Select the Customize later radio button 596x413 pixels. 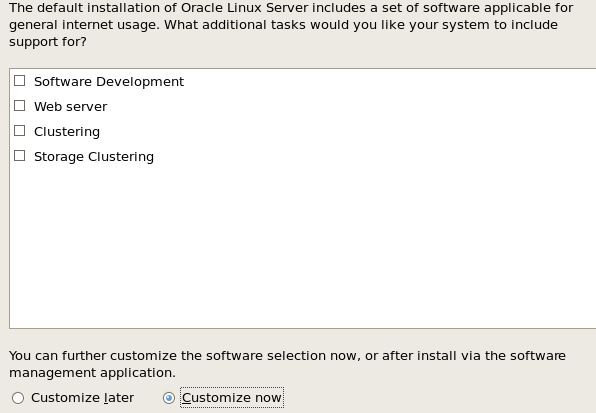tap(18, 398)
